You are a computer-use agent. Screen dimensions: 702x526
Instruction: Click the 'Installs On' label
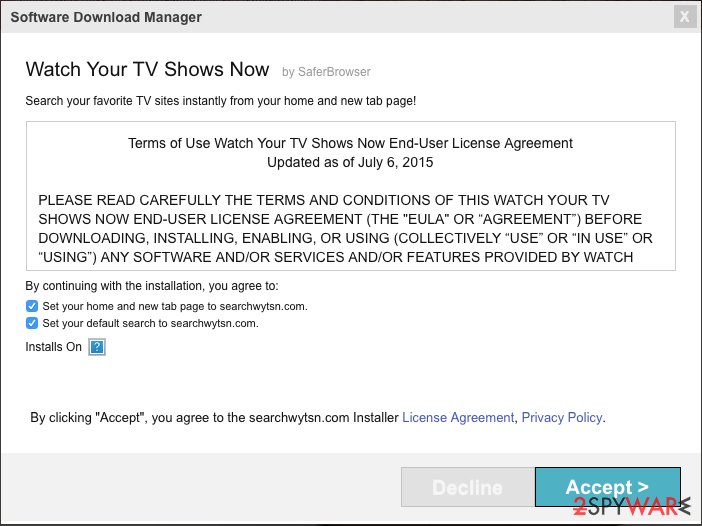[53, 347]
